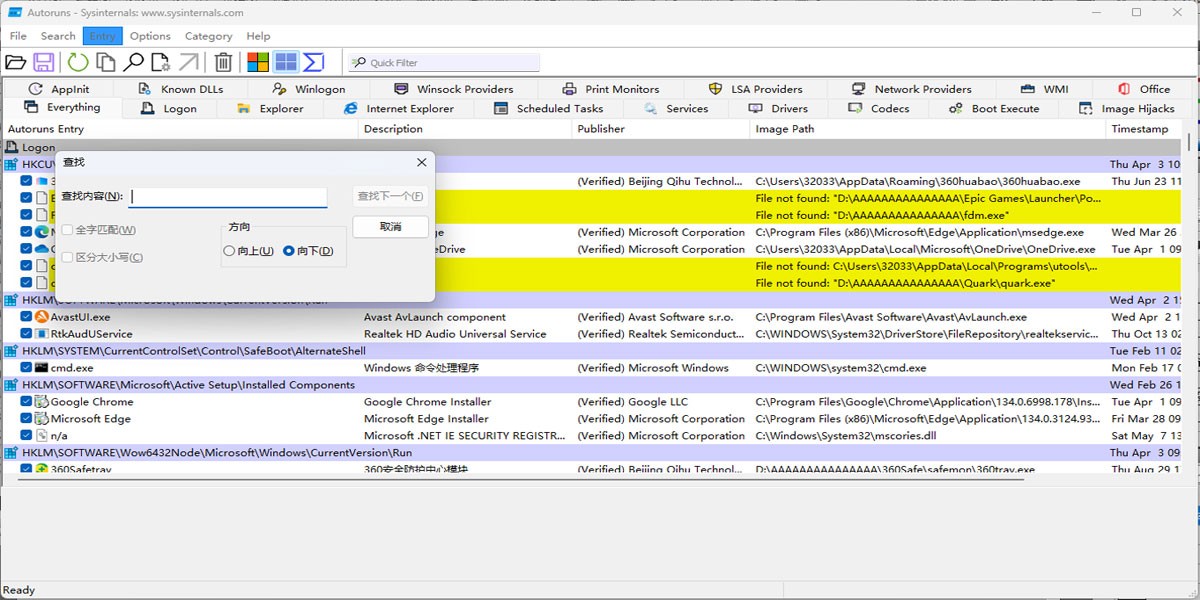Open the Category menu
The width and height of the screenshot is (1200, 600).
coord(208,36)
